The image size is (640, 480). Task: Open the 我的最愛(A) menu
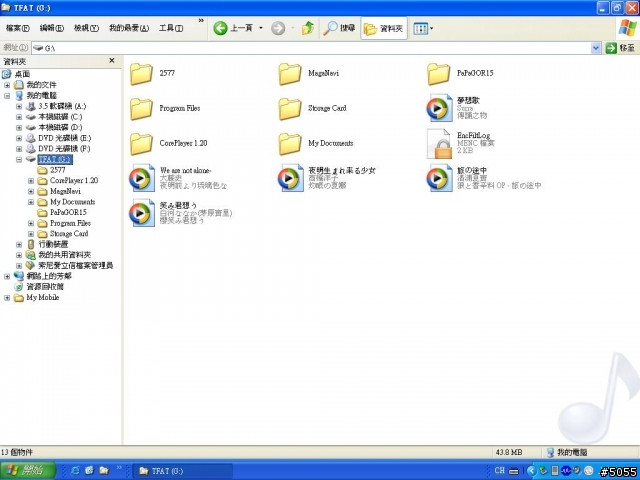pos(129,28)
